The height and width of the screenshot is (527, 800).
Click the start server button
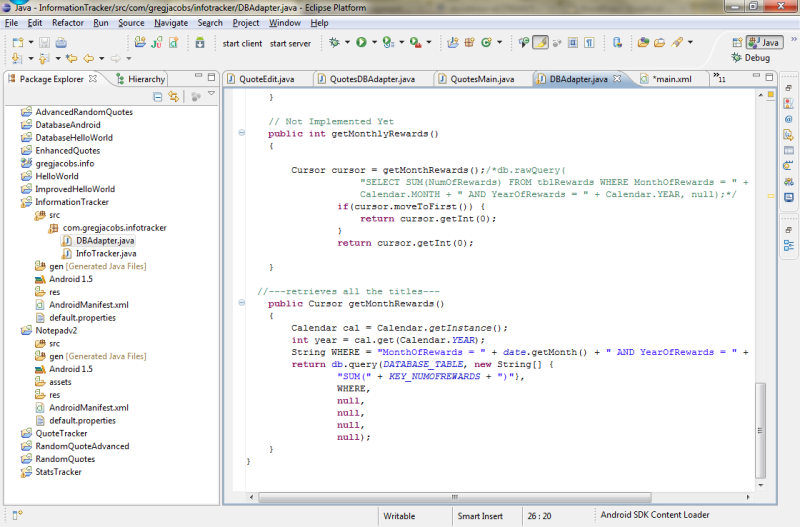(x=290, y=44)
